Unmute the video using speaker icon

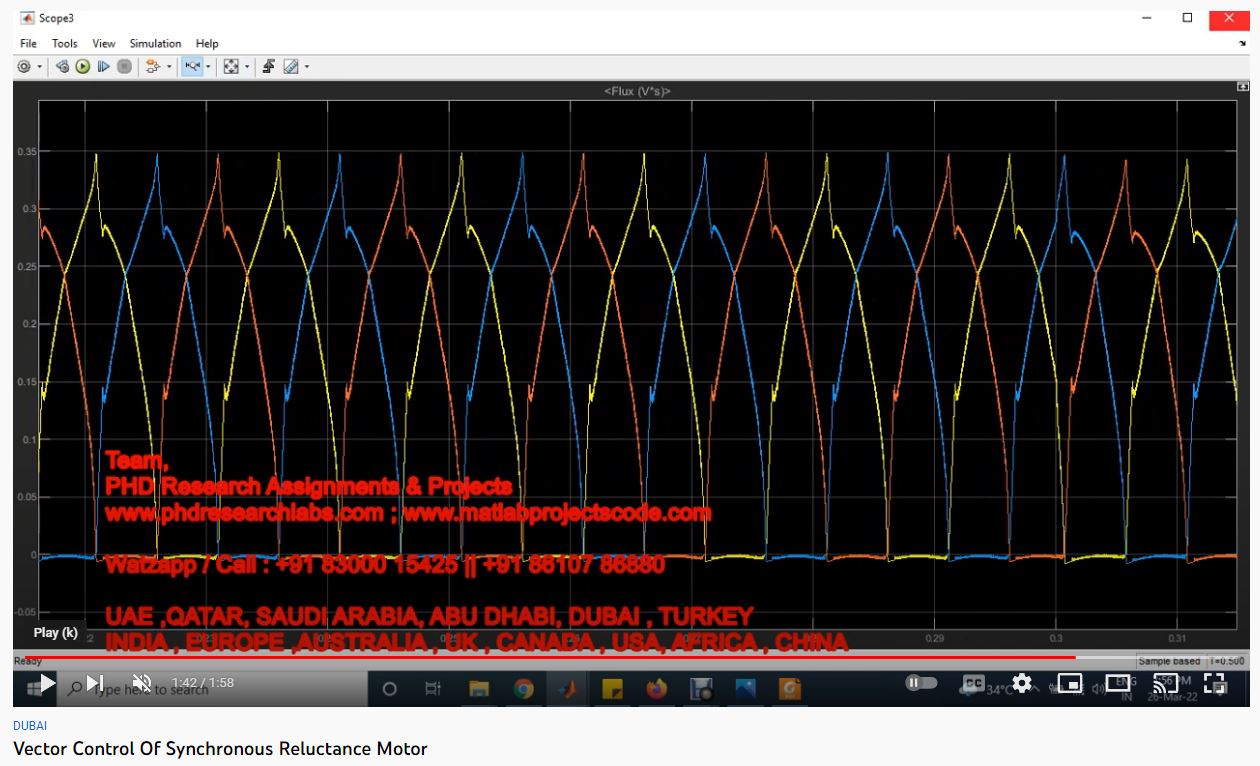pyautogui.click(x=141, y=683)
